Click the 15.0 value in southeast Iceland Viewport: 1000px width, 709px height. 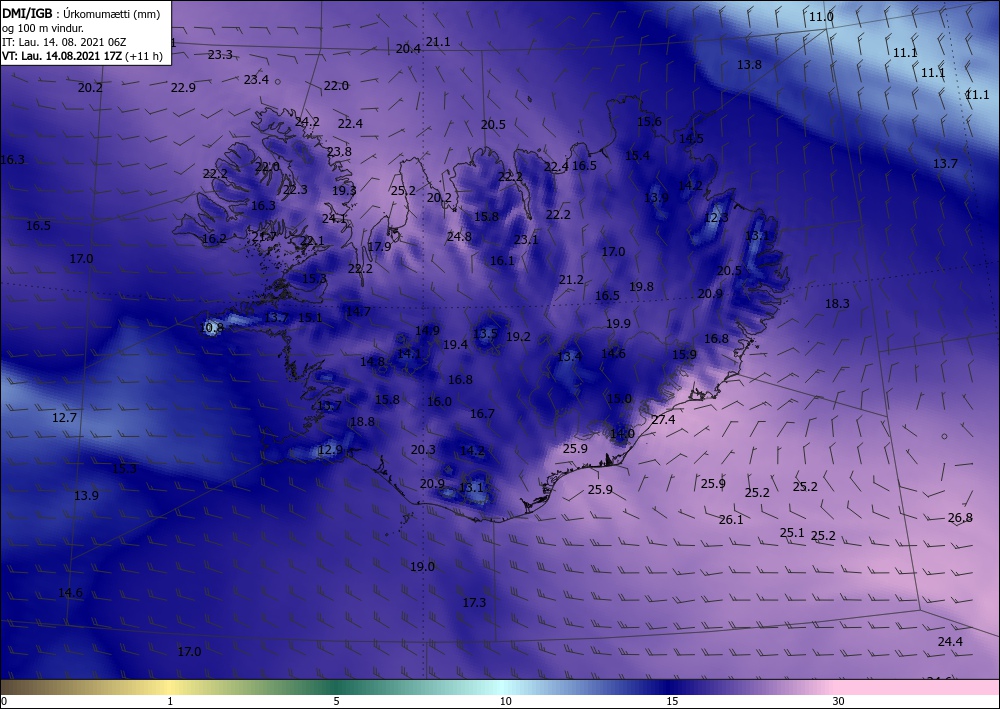619,398
